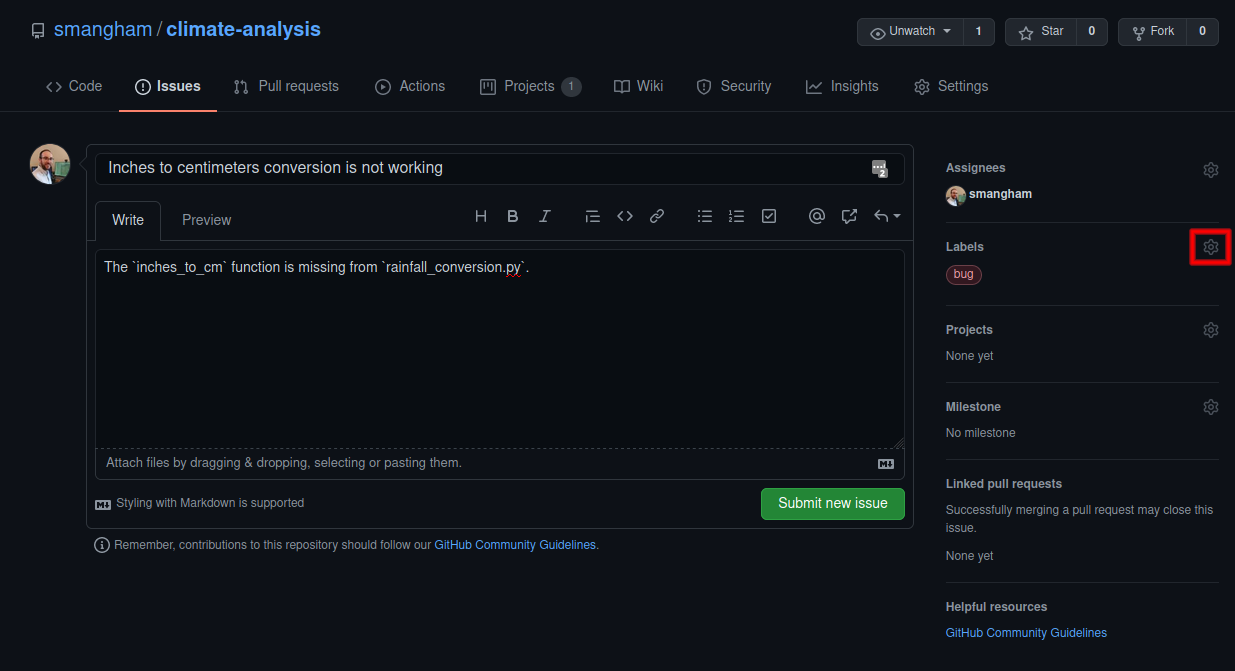Apply bold formatting in the editor toolbar
1235x671 pixels.
pyautogui.click(x=513, y=216)
